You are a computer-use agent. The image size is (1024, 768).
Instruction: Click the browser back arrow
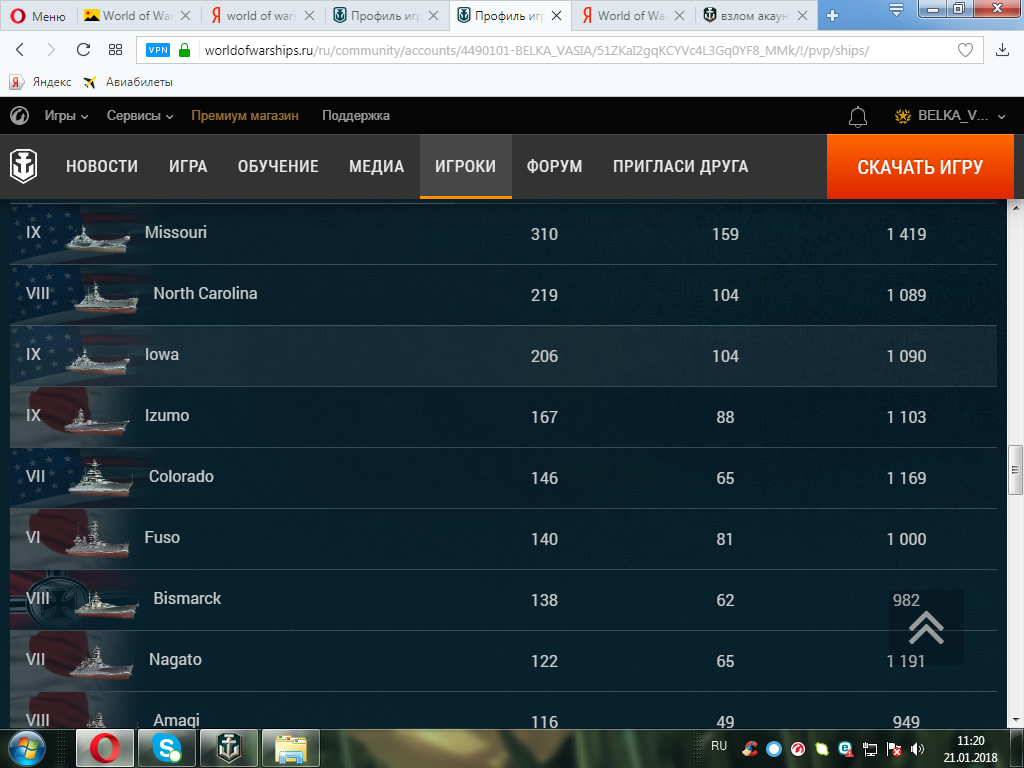(x=20, y=50)
